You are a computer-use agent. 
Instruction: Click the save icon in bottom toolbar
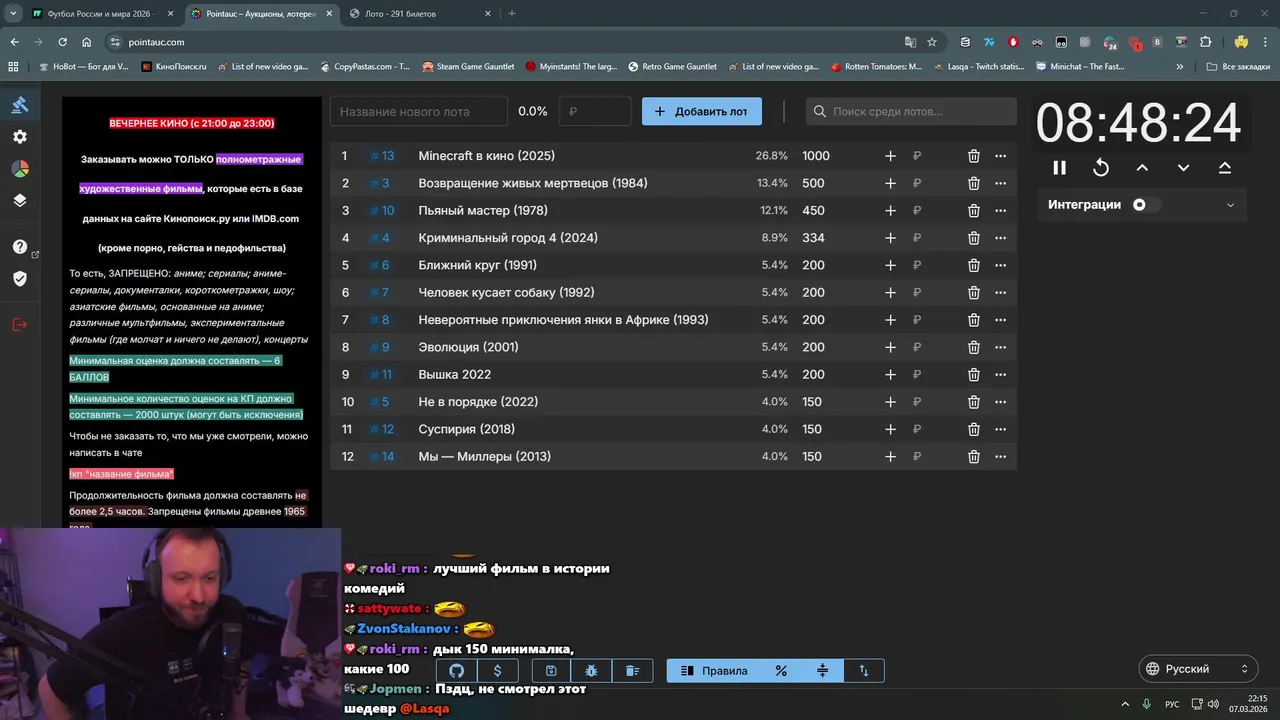point(551,671)
